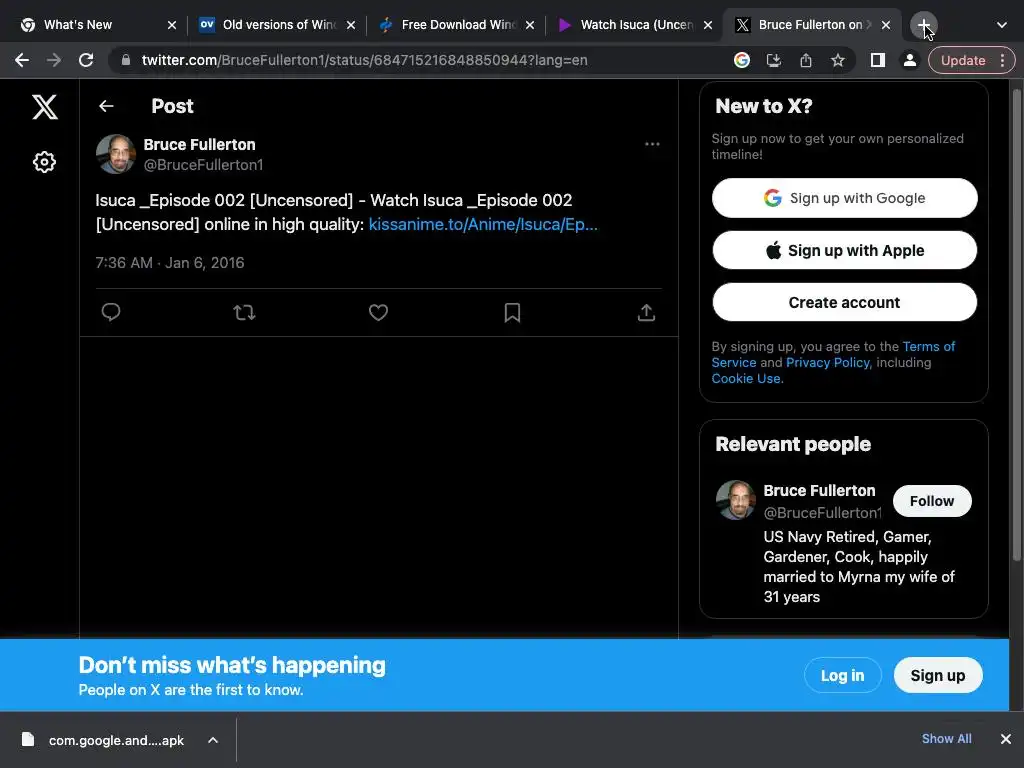The height and width of the screenshot is (768, 1024).
Task: Switch to What's New tab
Action: point(89,25)
